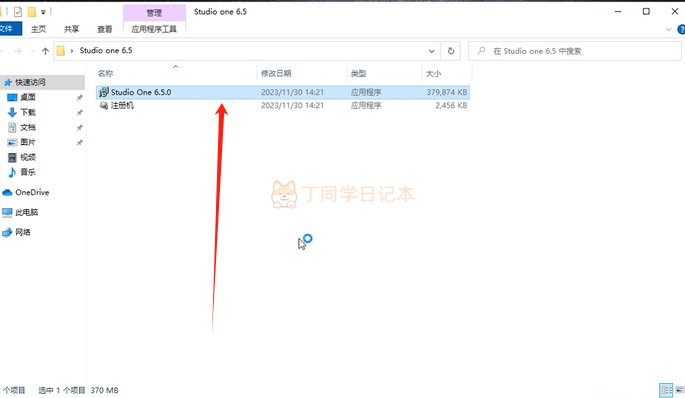Click 应用程序 type of 注册机 row
Screen dimensions: 685x398
[366, 105]
